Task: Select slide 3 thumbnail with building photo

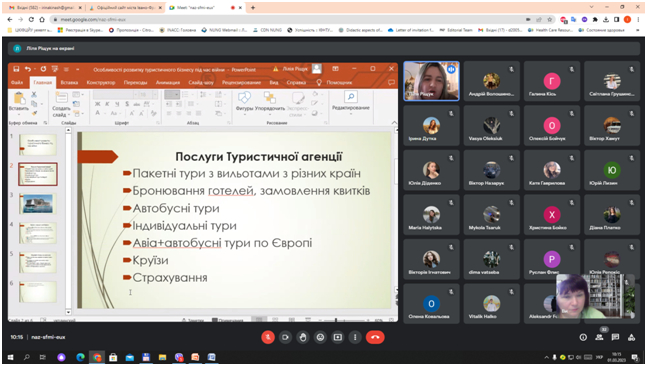Action: coord(38,203)
